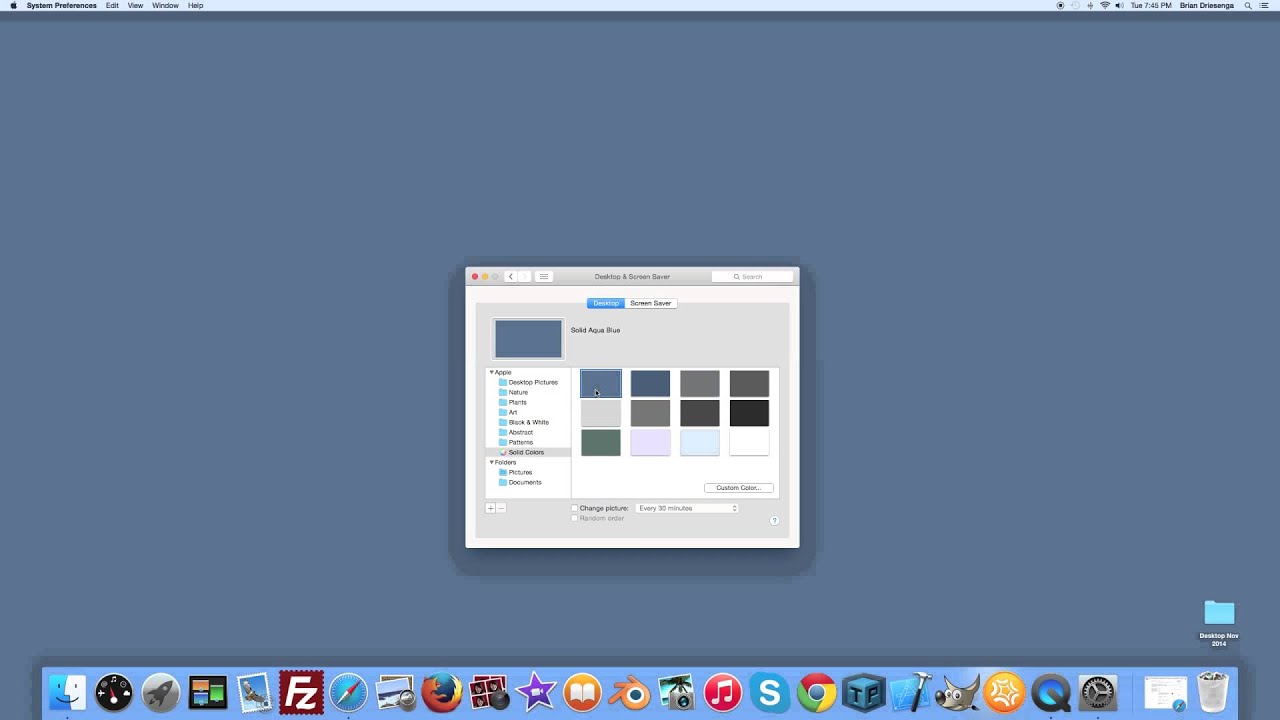Screen dimensions: 1280x720
Task: Open the Every 30 minutes interval dropdown
Action: [x=687, y=508]
